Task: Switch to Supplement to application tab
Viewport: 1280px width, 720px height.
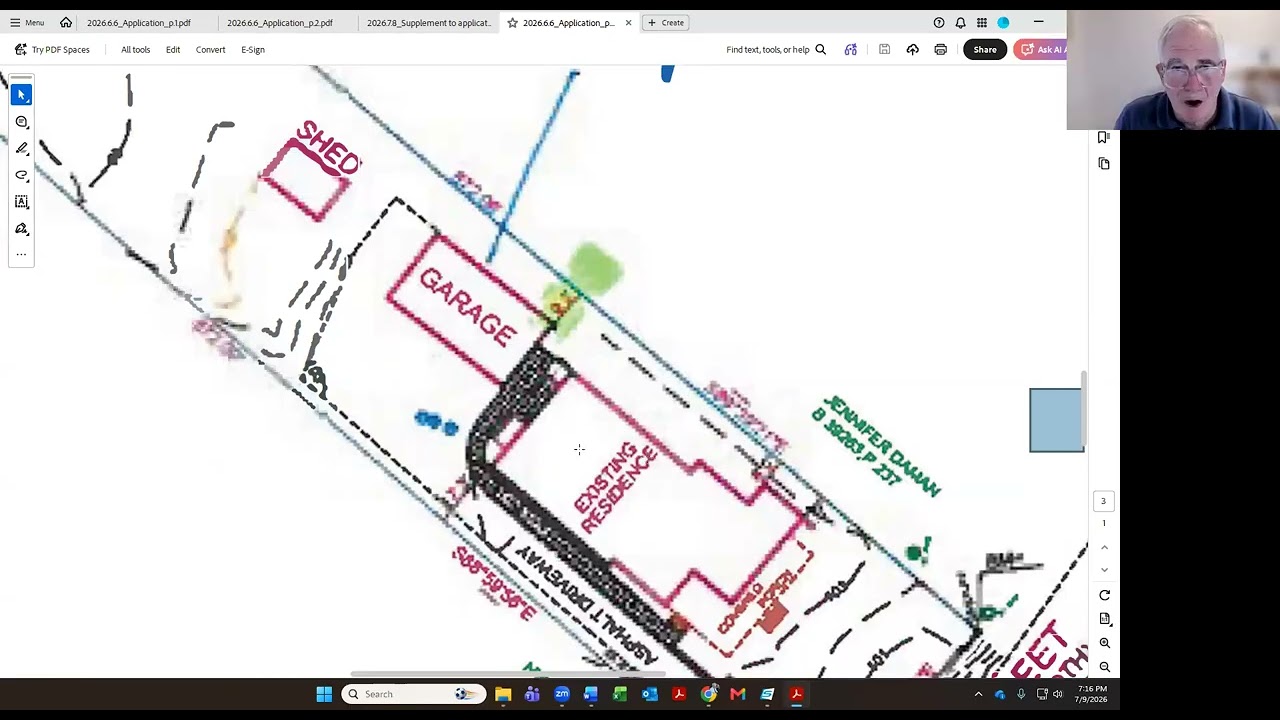Action: (429, 23)
